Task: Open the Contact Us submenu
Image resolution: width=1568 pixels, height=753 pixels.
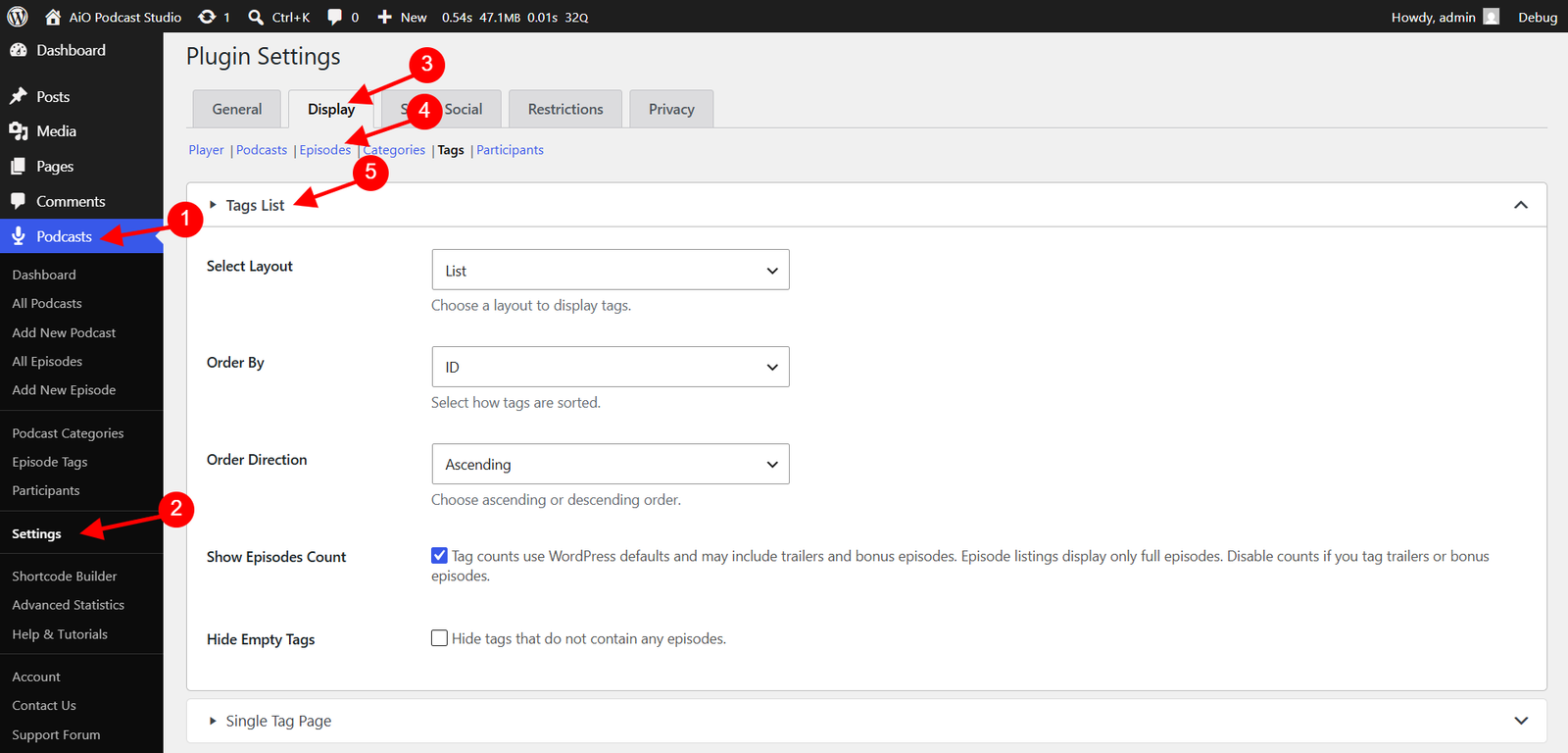Action: click(44, 705)
